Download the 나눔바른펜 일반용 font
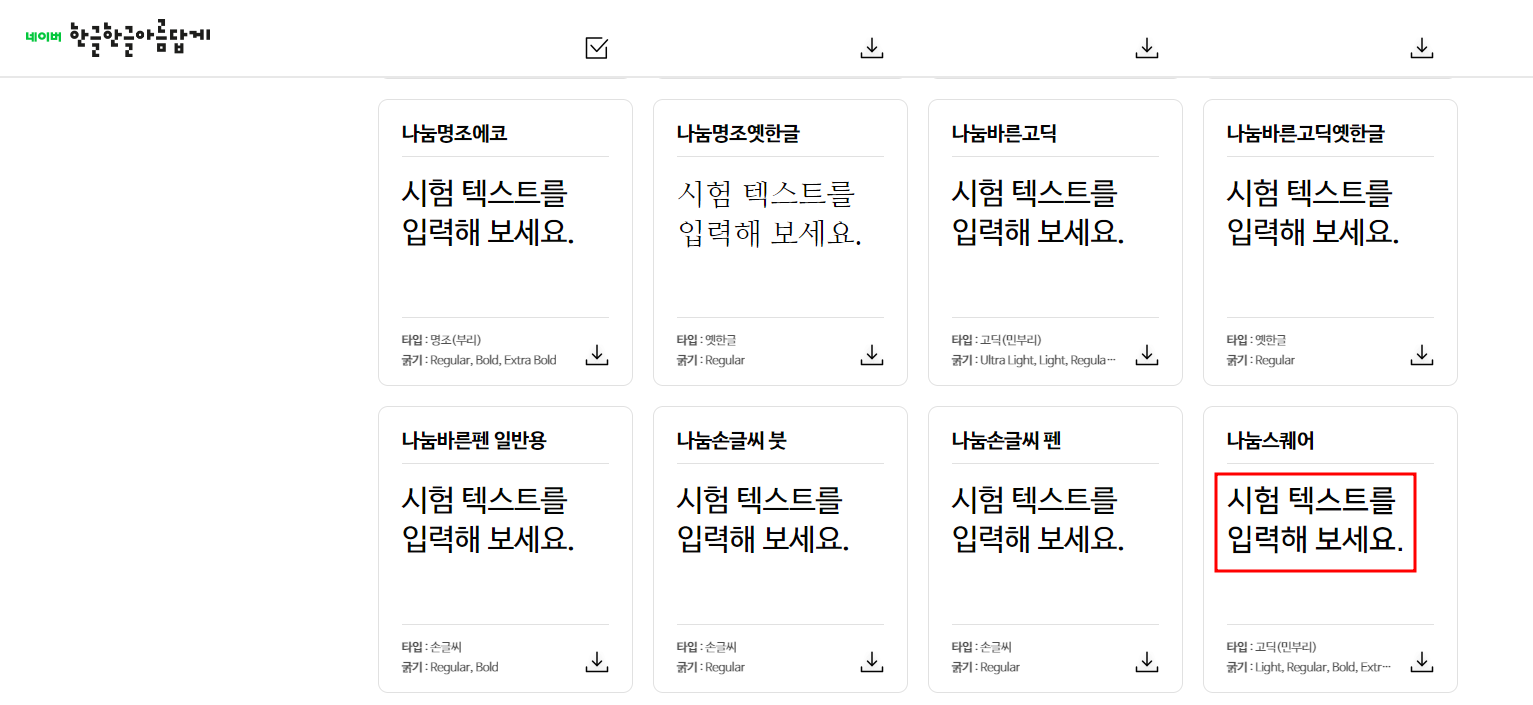The width and height of the screenshot is (1533, 705). coord(596,661)
